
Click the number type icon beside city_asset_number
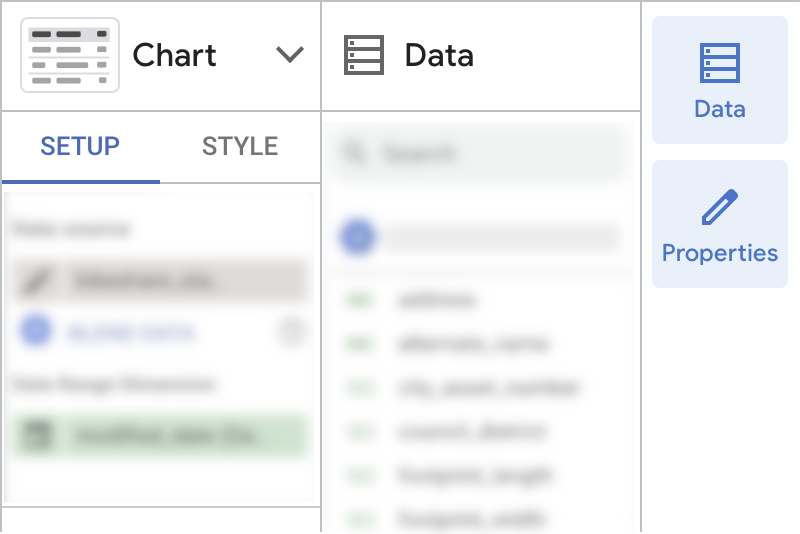[x=358, y=387]
